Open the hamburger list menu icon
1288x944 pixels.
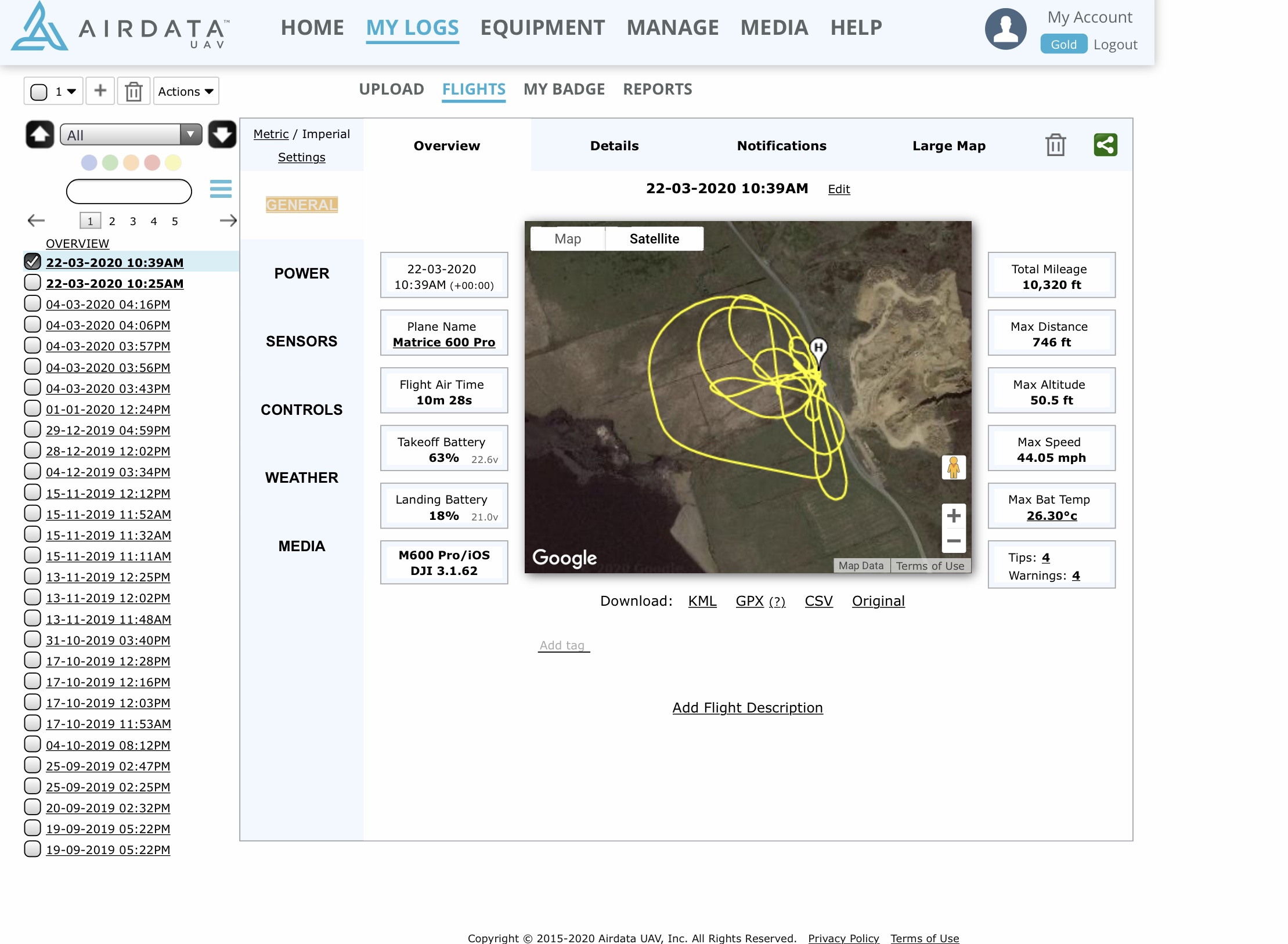[x=221, y=189]
